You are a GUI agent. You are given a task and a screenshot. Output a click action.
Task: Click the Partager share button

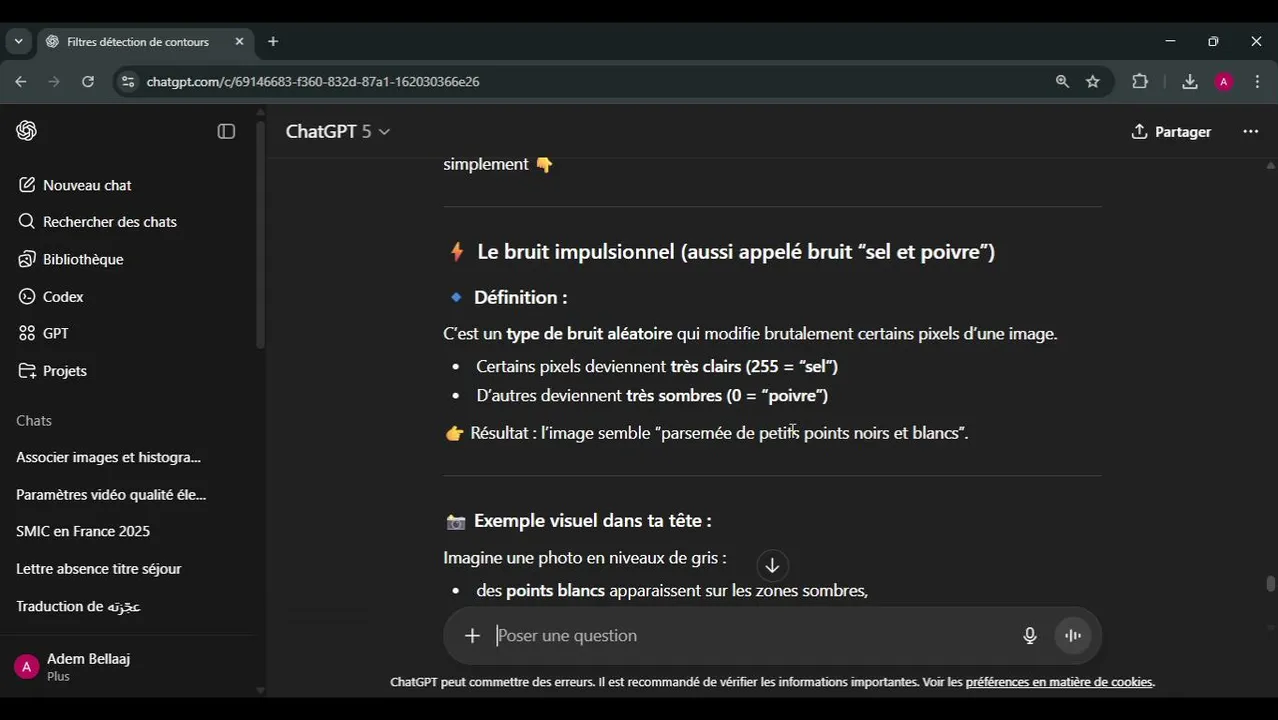[1171, 132]
